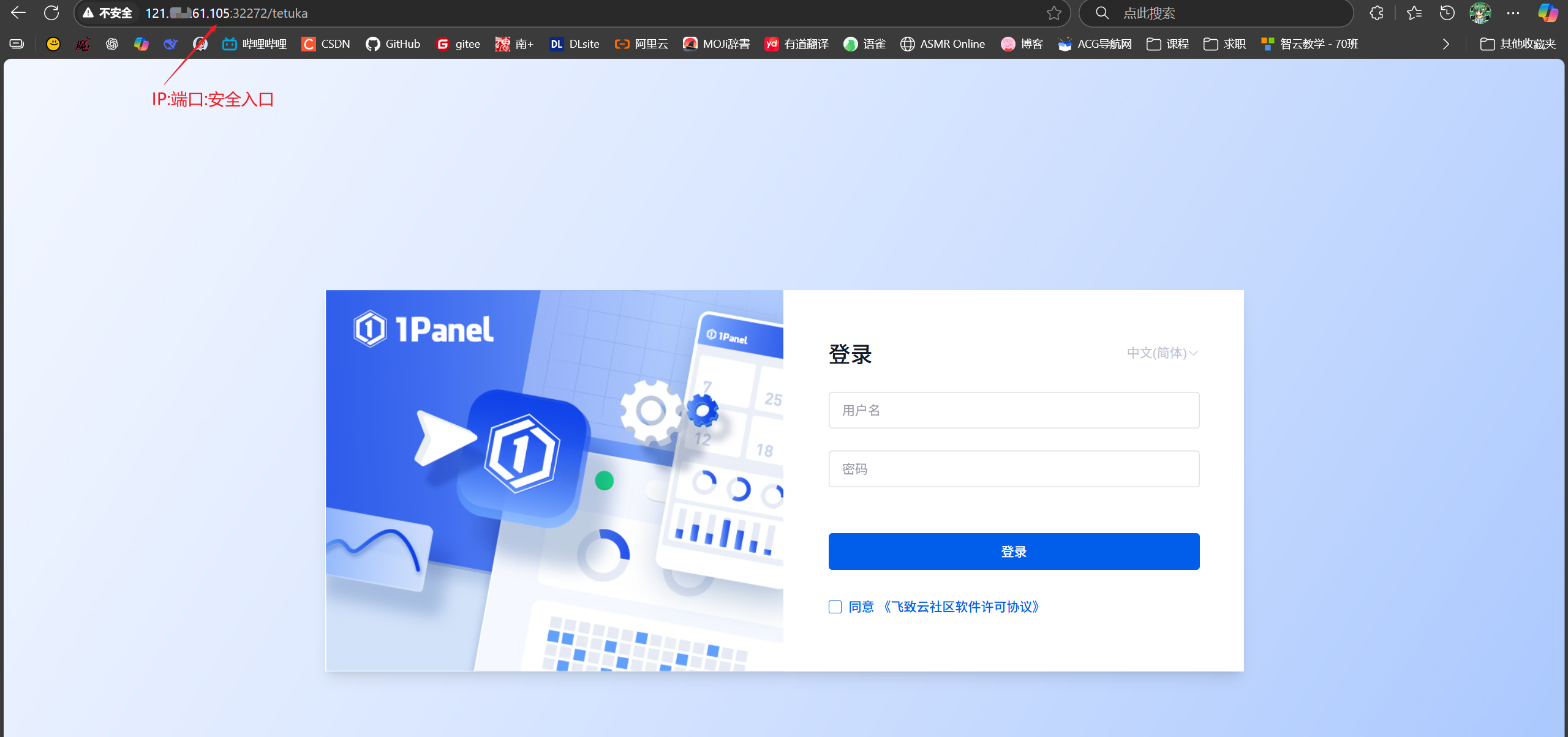The height and width of the screenshot is (737, 1568).
Task: Open the 语雀 bookmark
Action: [864, 43]
